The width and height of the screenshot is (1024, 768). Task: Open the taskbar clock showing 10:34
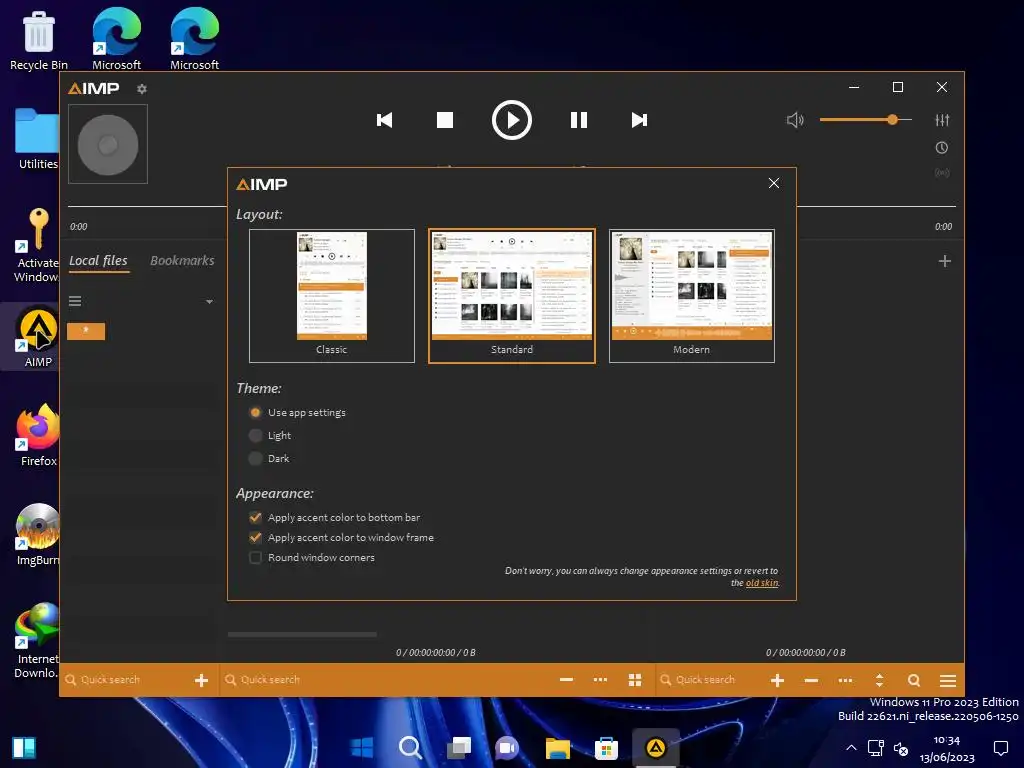coord(947,748)
